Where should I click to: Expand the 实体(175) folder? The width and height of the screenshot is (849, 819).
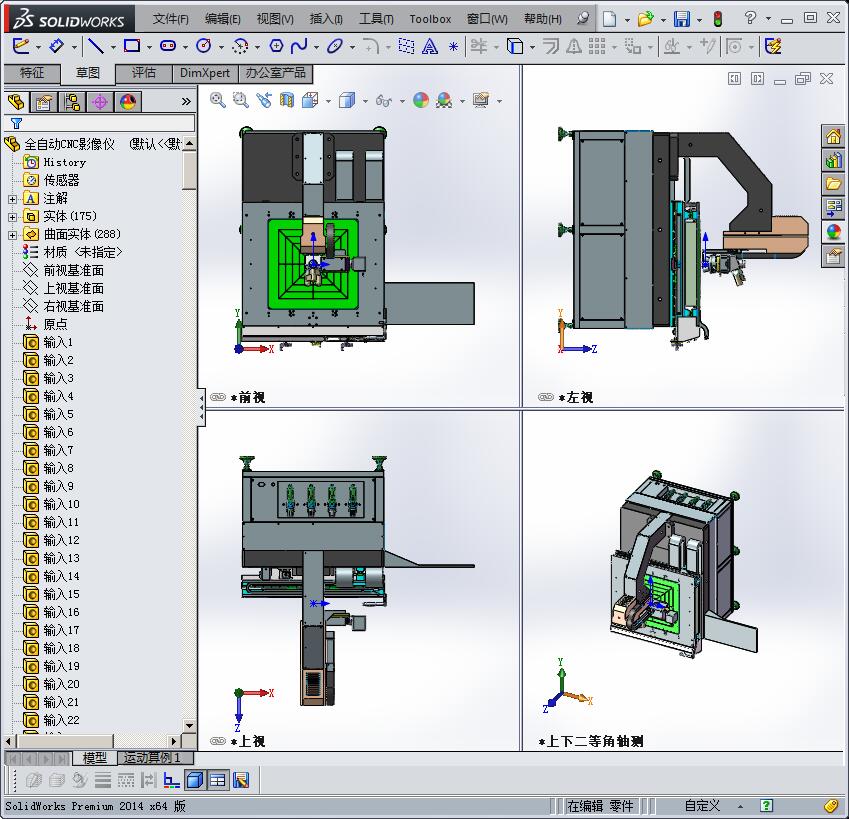[12, 217]
